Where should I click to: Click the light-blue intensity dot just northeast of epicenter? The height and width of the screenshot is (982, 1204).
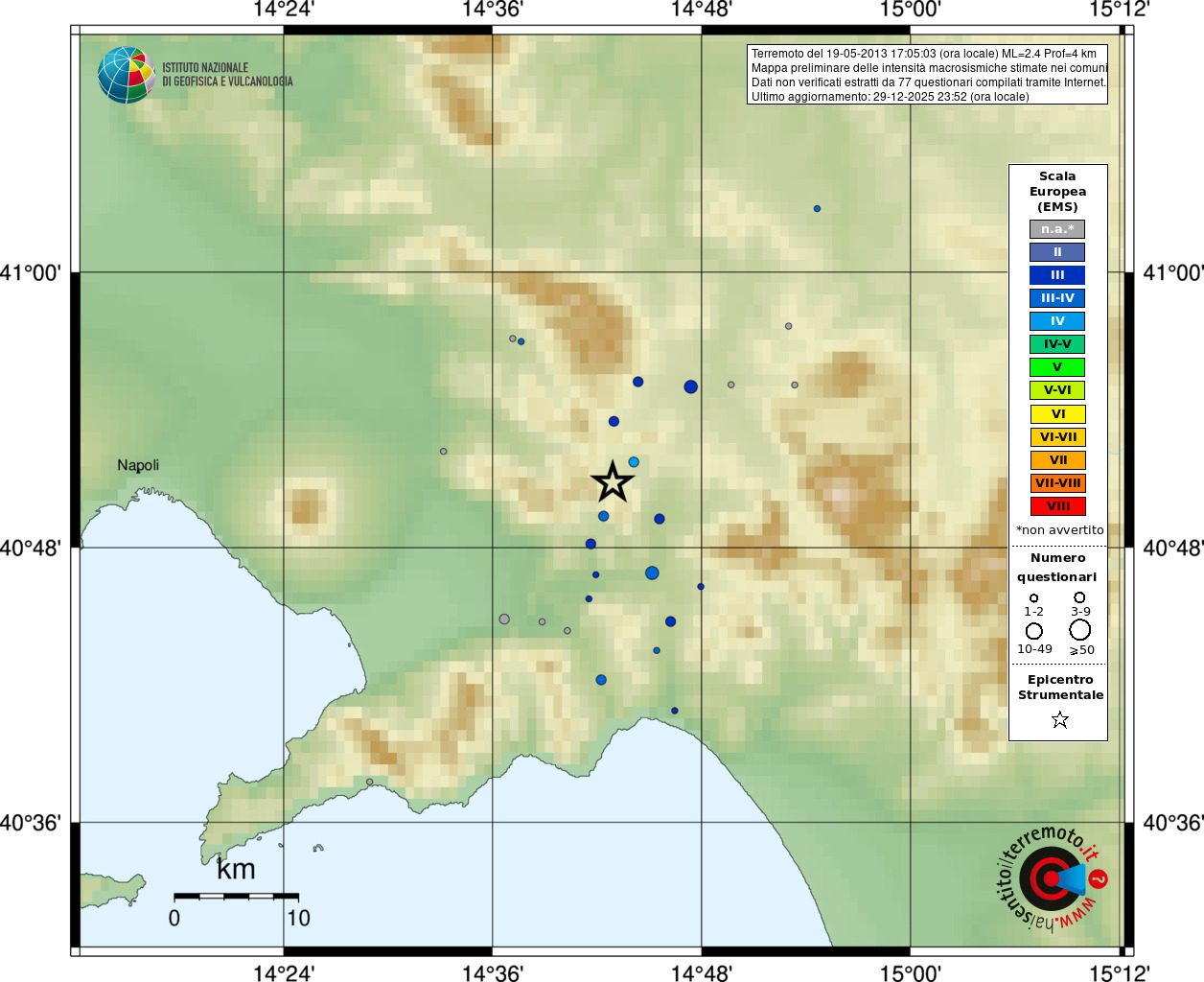634,462
